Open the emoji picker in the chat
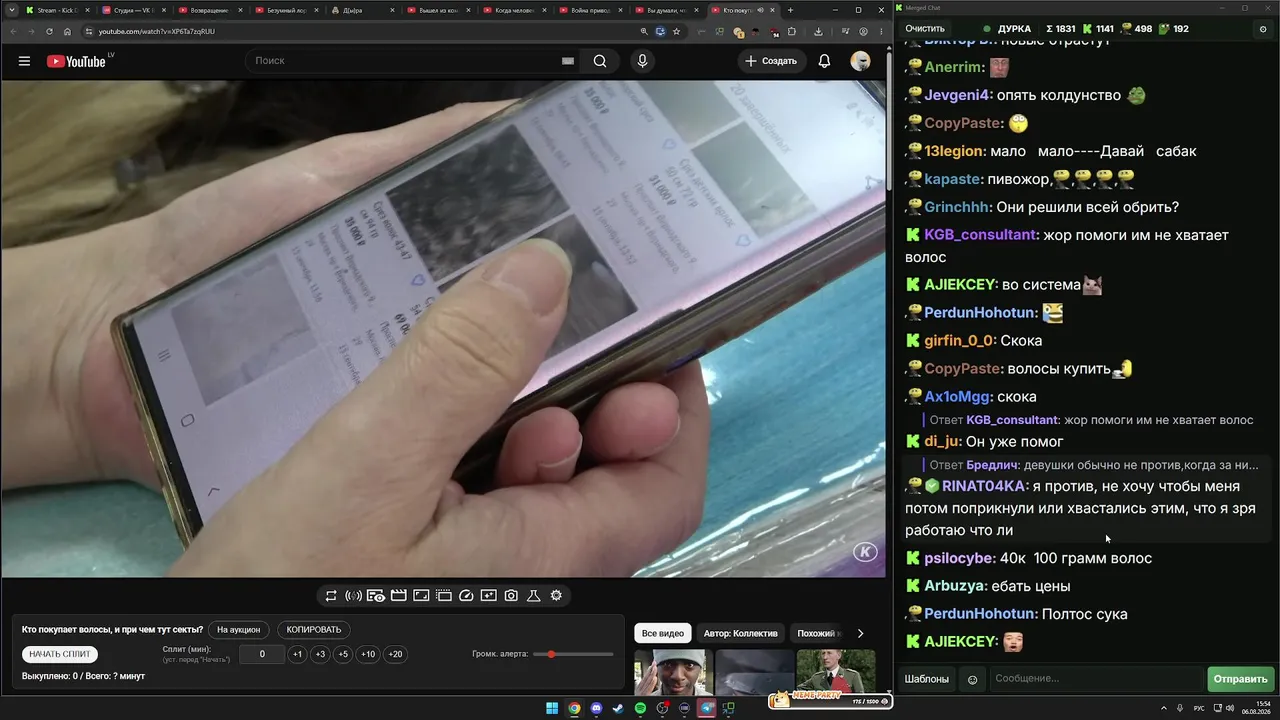1280x720 pixels. click(x=973, y=680)
